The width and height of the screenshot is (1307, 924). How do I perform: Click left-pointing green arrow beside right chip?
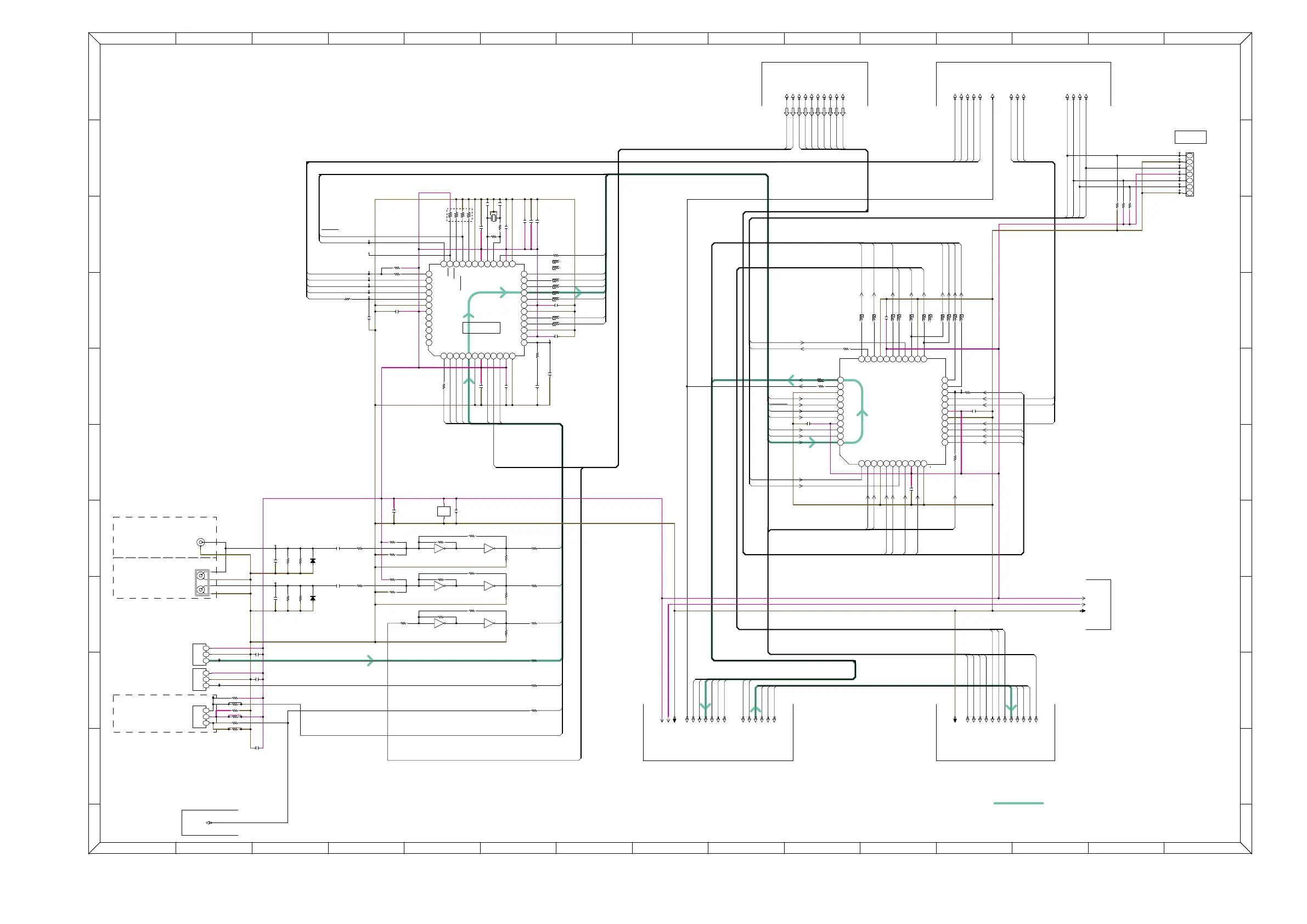tap(791, 380)
